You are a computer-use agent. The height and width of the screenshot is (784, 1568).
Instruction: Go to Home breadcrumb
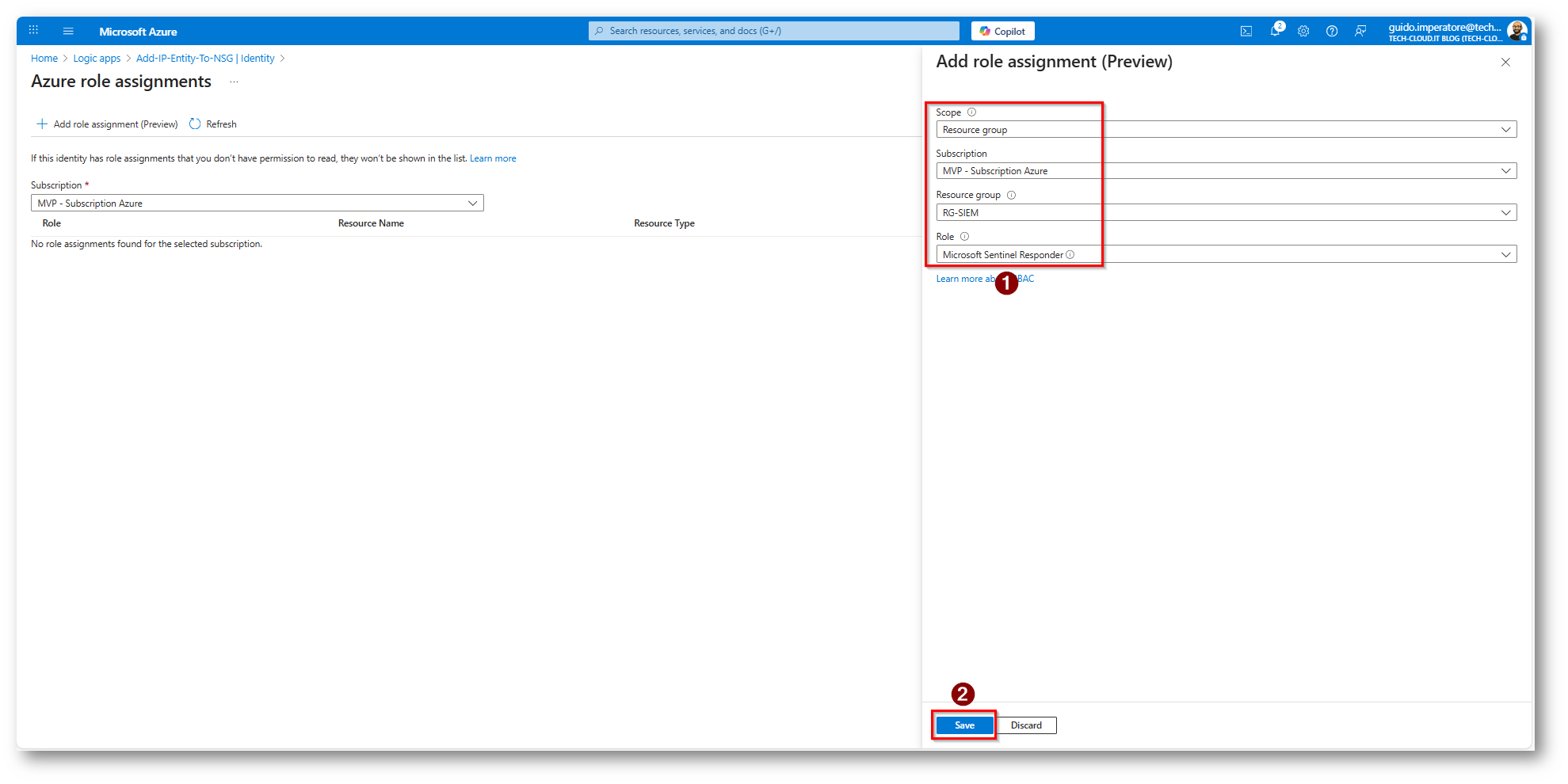[x=44, y=59]
